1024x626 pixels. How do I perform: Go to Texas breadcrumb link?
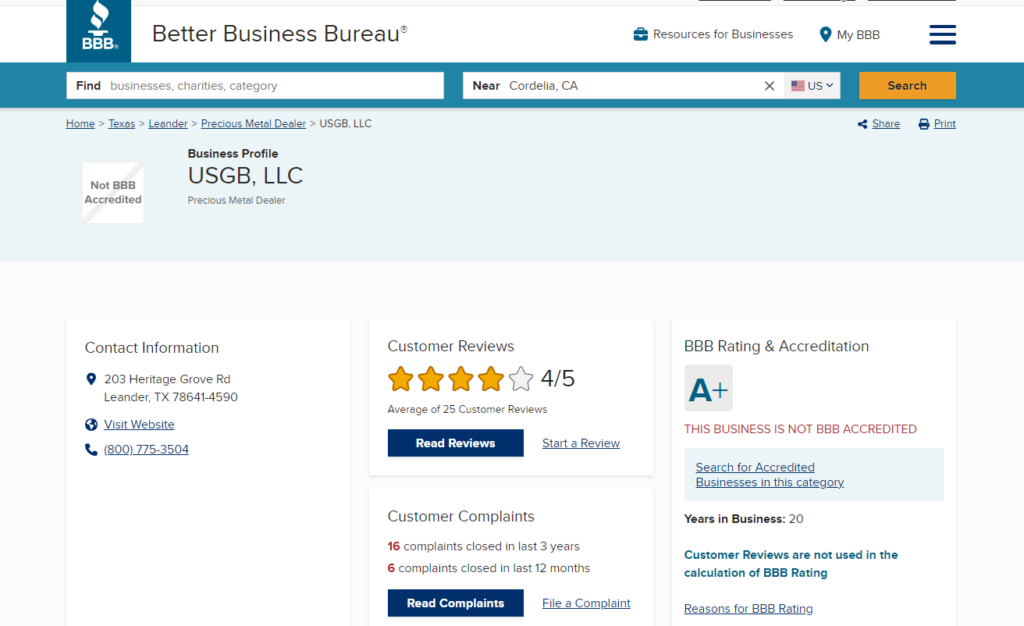pyautogui.click(x=121, y=124)
